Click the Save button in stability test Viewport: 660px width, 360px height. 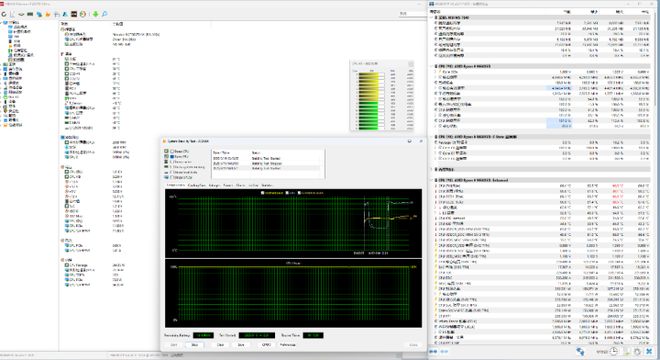point(241,345)
